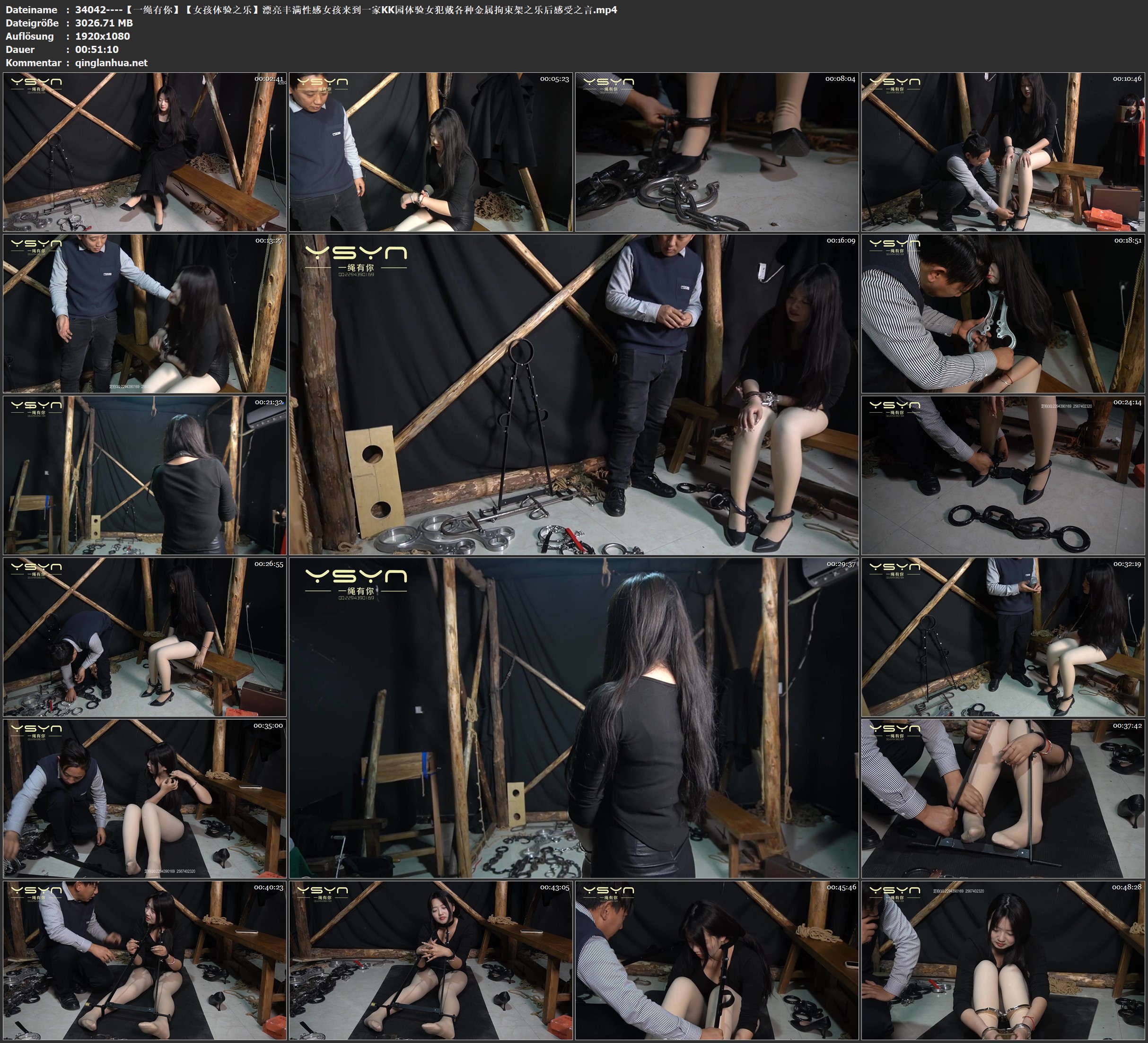Open the frame at 00:05:23
Screen dimensions: 1148x1043
[x=430, y=151]
